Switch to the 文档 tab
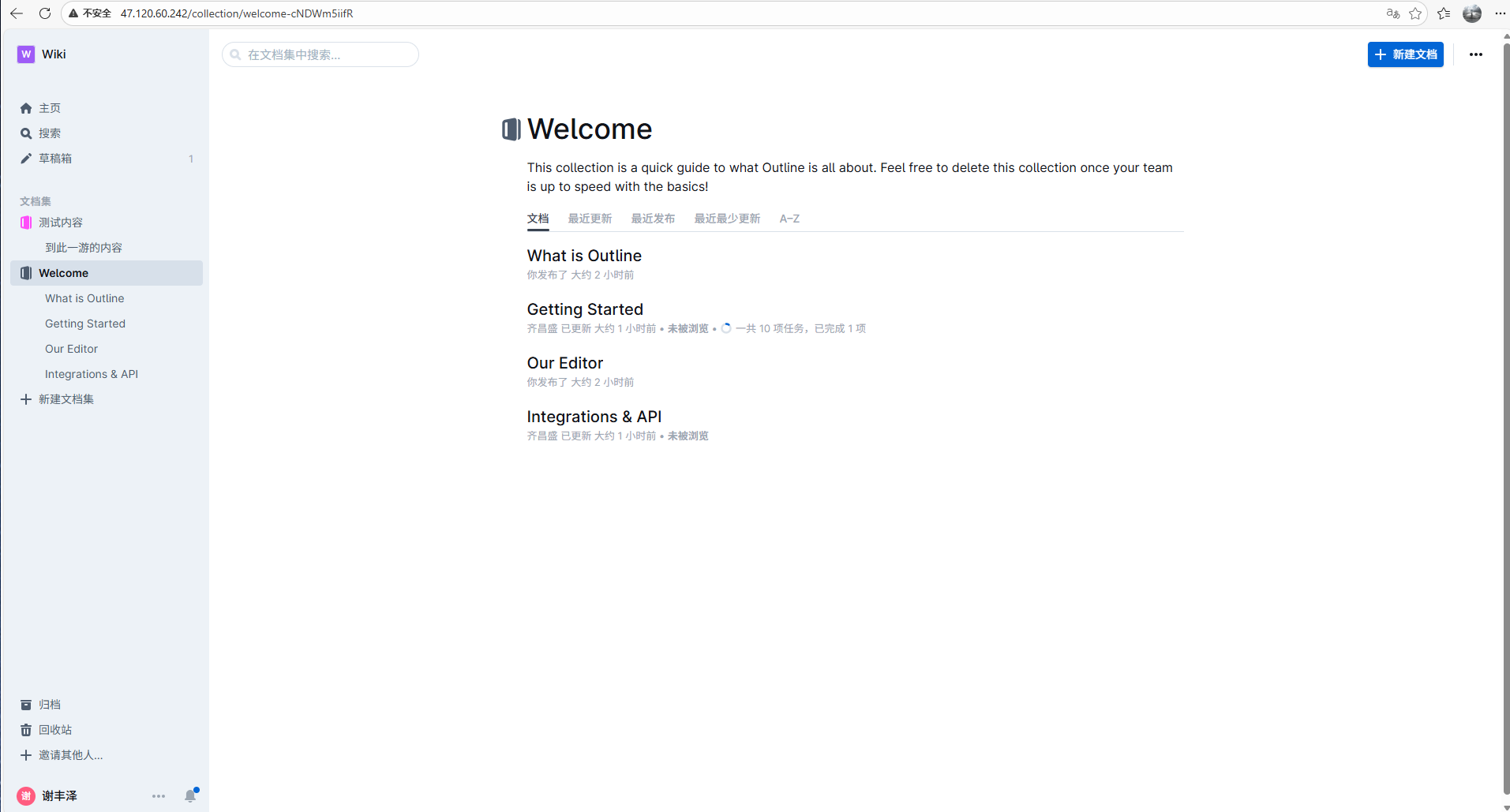1510x812 pixels. pos(538,219)
